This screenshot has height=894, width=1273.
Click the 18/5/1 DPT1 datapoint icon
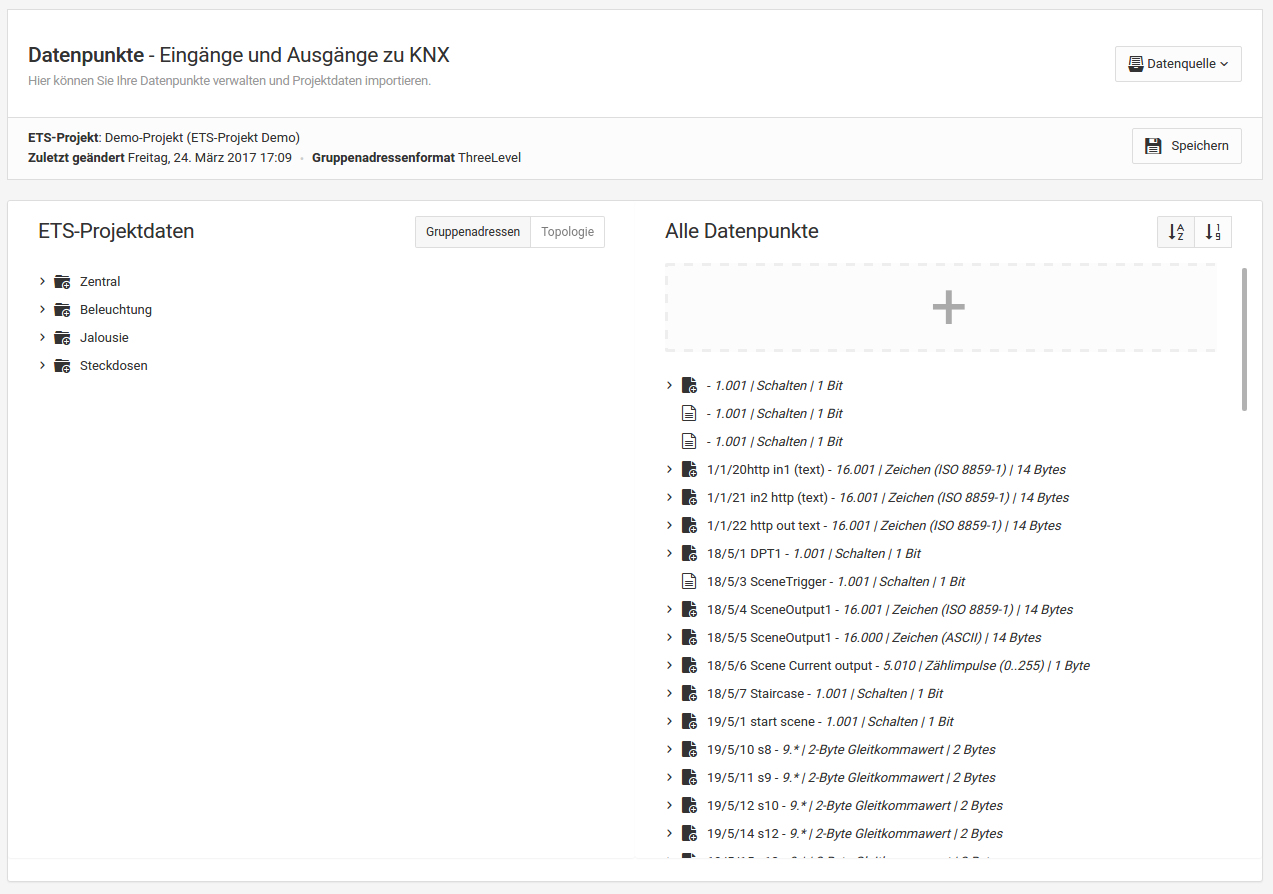click(x=688, y=554)
